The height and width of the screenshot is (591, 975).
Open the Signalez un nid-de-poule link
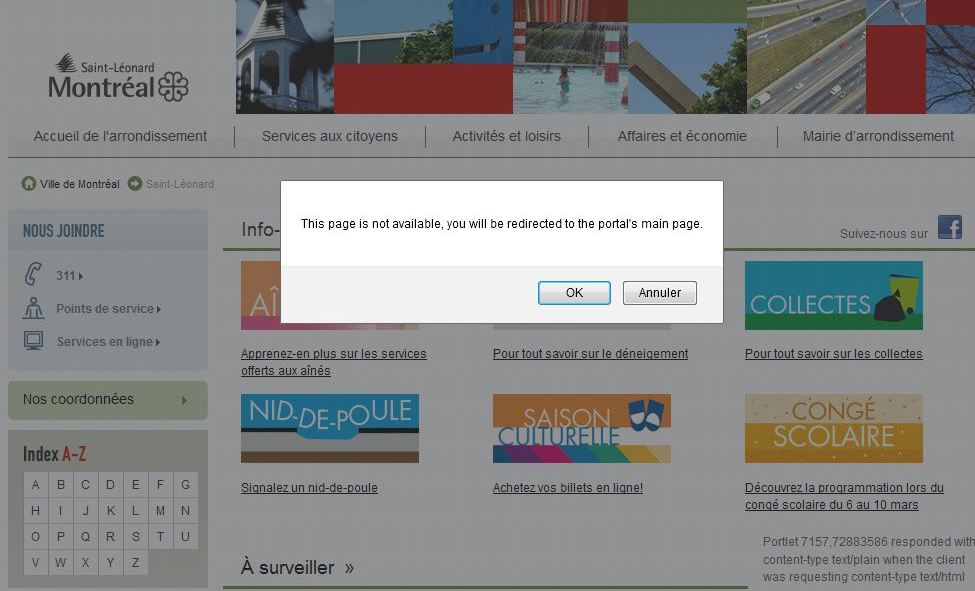click(309, 488)
